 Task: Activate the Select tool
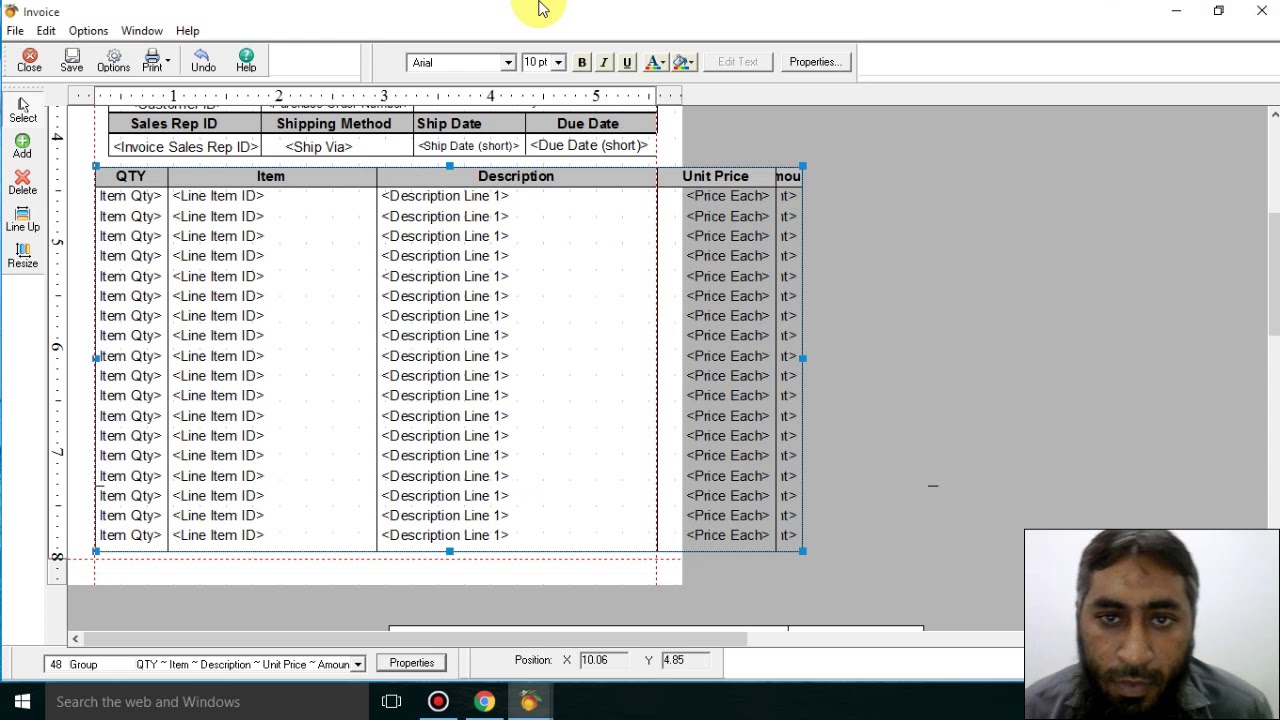coord(23,110)
